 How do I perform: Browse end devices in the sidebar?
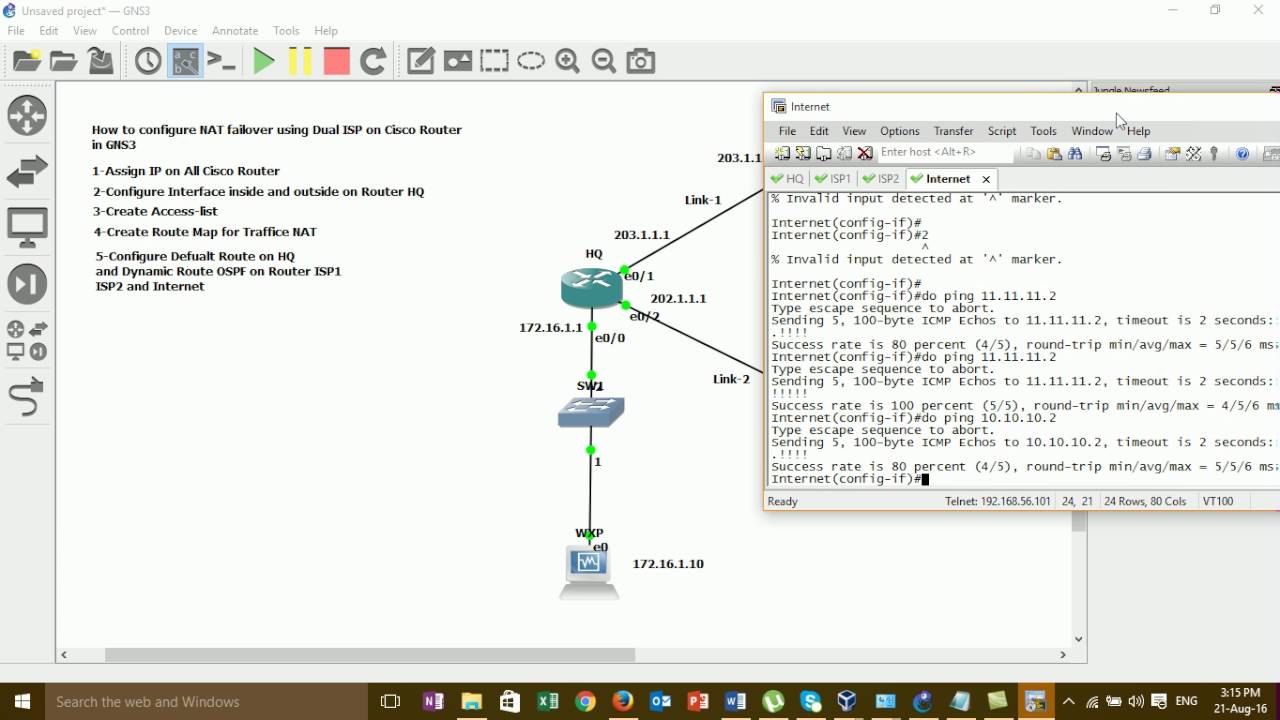(27, 228)
